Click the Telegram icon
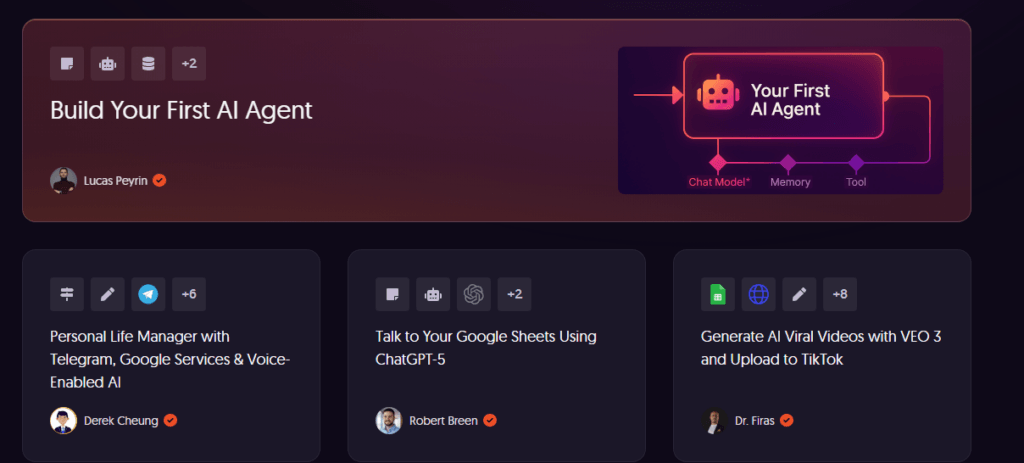Image resolution: width=1024 pixels, height=463 pixels. coord(148,295)
